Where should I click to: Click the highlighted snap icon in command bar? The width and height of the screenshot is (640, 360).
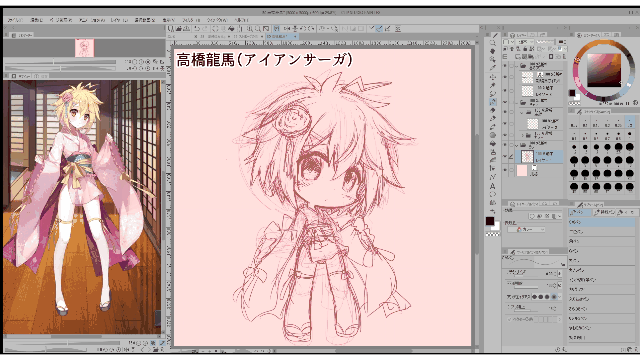click(x=276, y=29)
